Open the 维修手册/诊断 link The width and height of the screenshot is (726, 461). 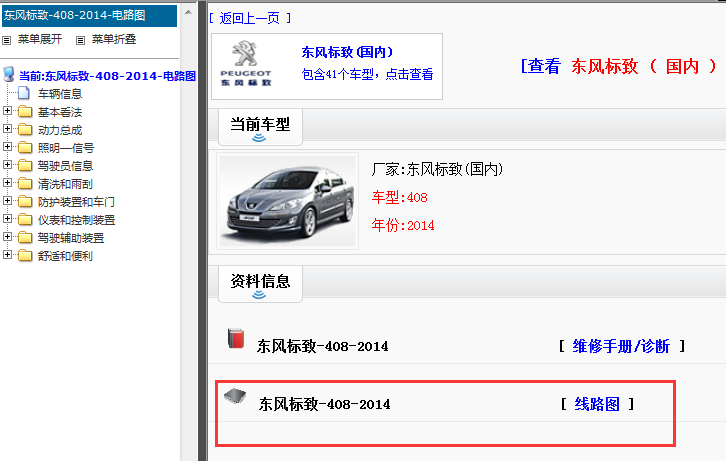(x=621, y=346)
